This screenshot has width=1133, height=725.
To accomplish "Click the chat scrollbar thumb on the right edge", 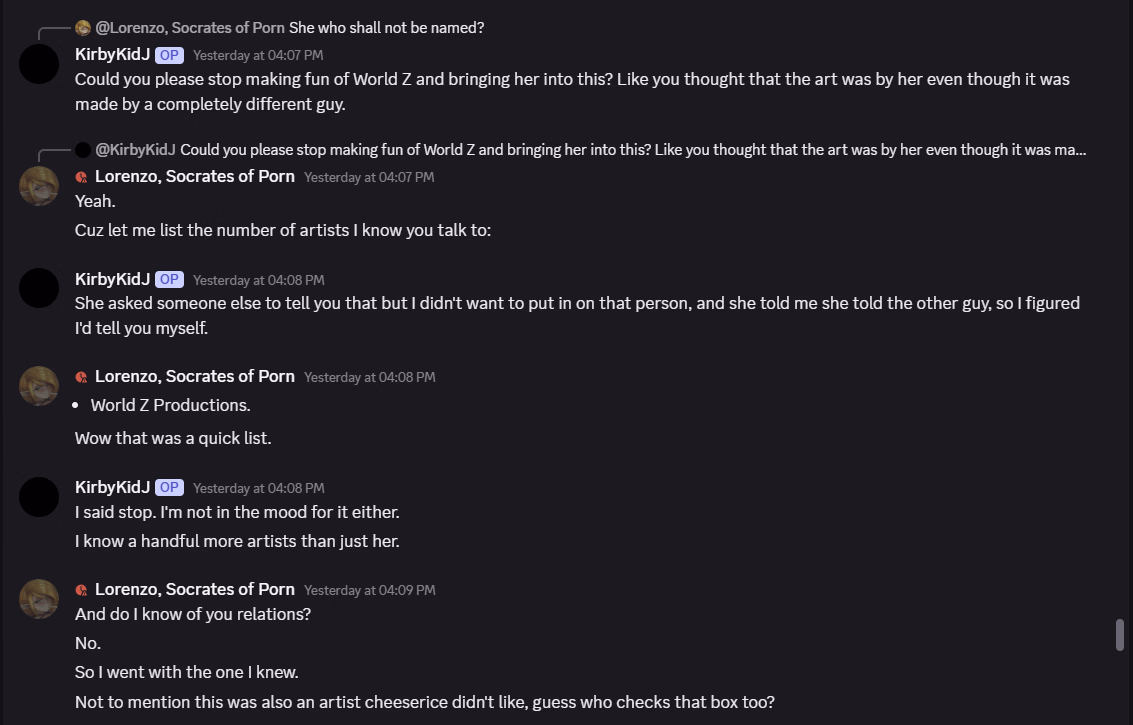I will pyautogui.click(x=1121, y=635).
